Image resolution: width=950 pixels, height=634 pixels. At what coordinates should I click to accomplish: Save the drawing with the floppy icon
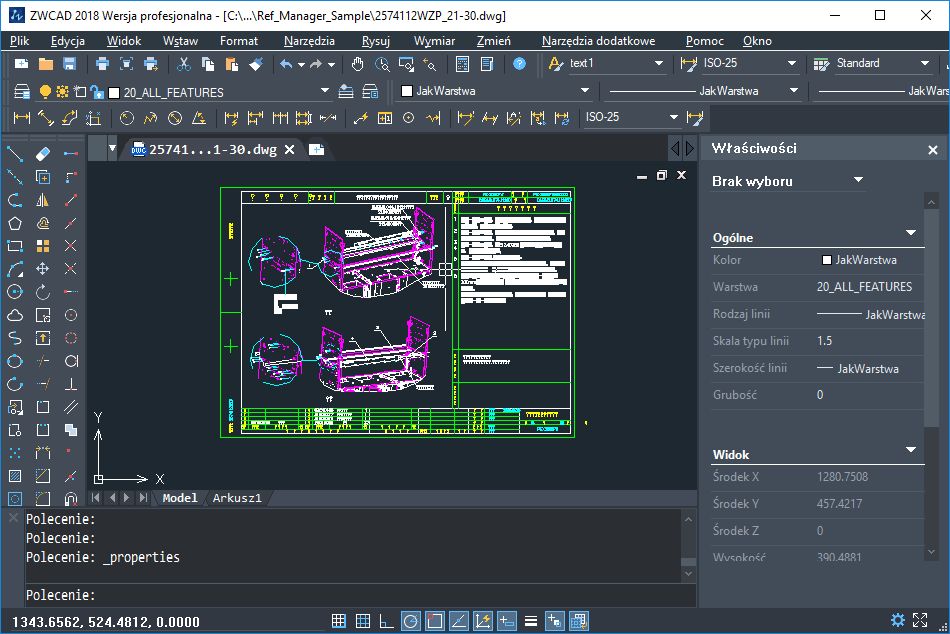point(69,64)
